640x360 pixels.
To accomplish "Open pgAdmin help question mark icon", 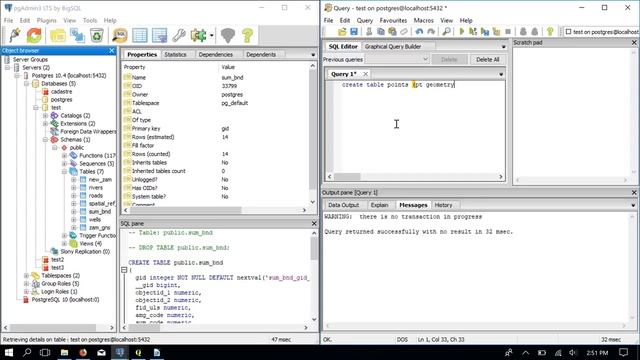I will tap(247, 36).
